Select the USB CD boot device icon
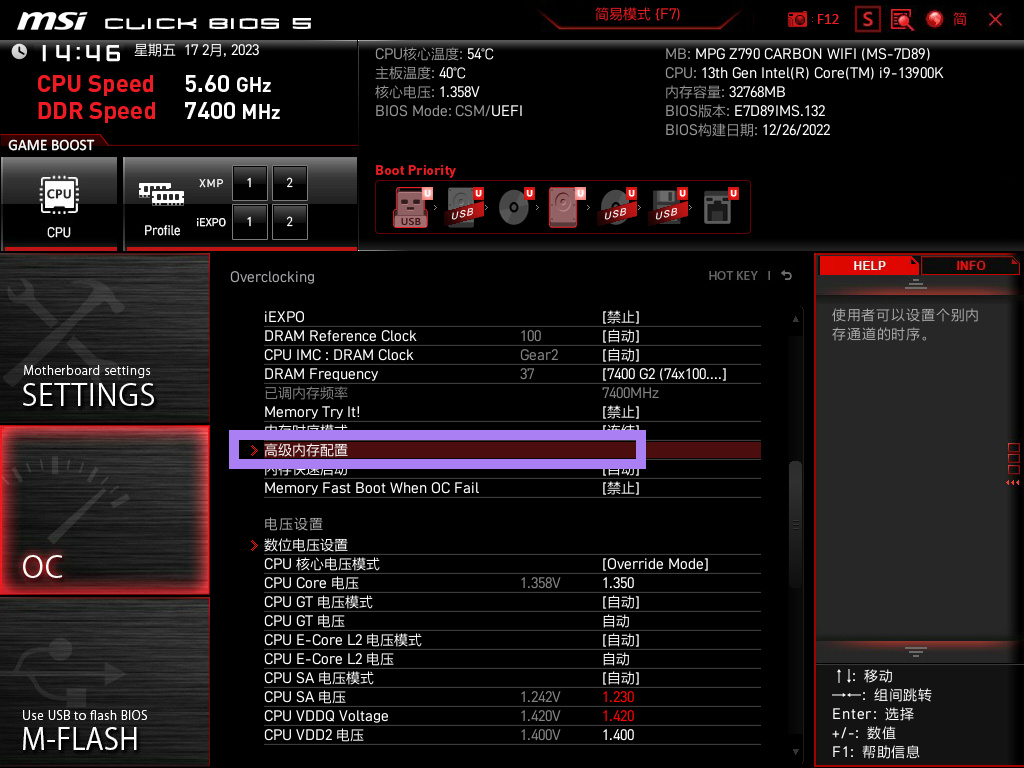This screenshot has width=1024, height=768. coord(616,207)
